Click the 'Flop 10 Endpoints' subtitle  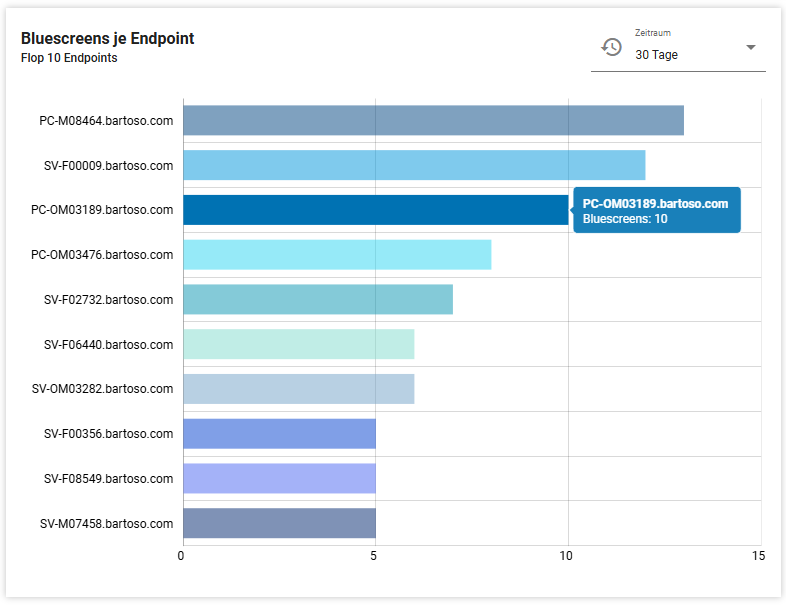69,58
